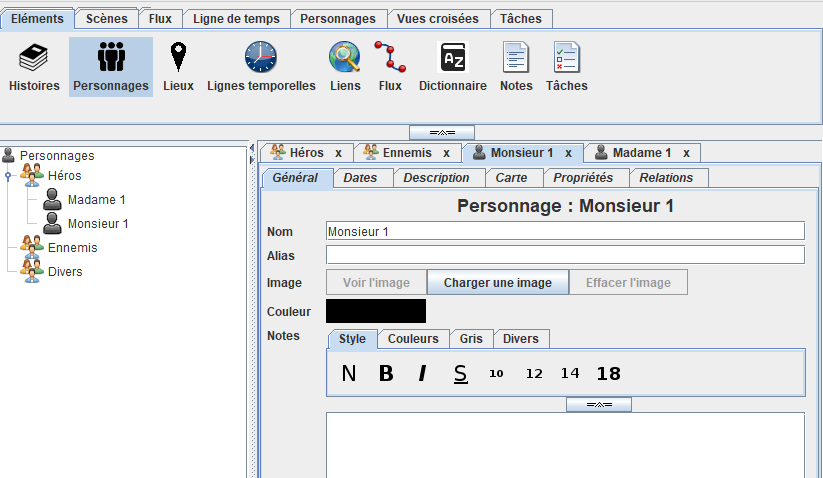Click the Charger une image button
This screenshot has width=823, height=478.
pyautogui.click(x=498, y=283)
